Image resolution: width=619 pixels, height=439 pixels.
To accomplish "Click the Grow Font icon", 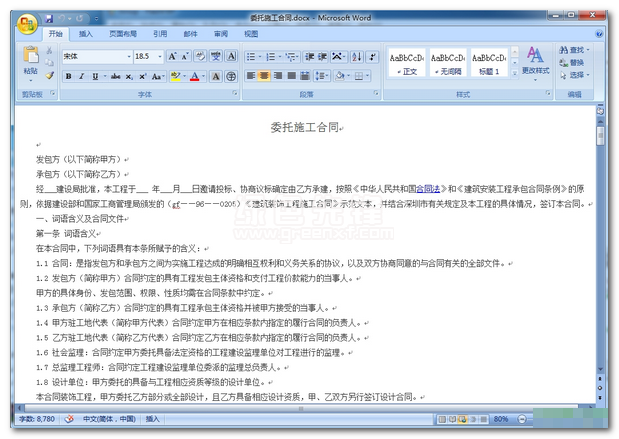I will (173, 57).
